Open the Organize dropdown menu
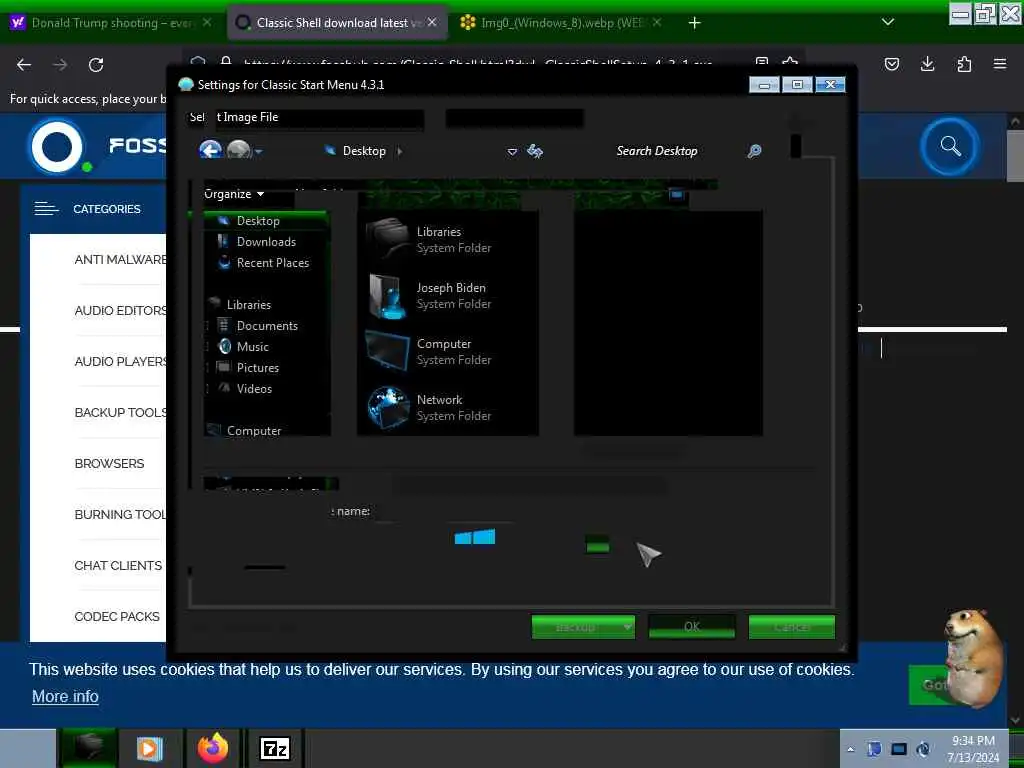1024x768 pixels. 234,194
